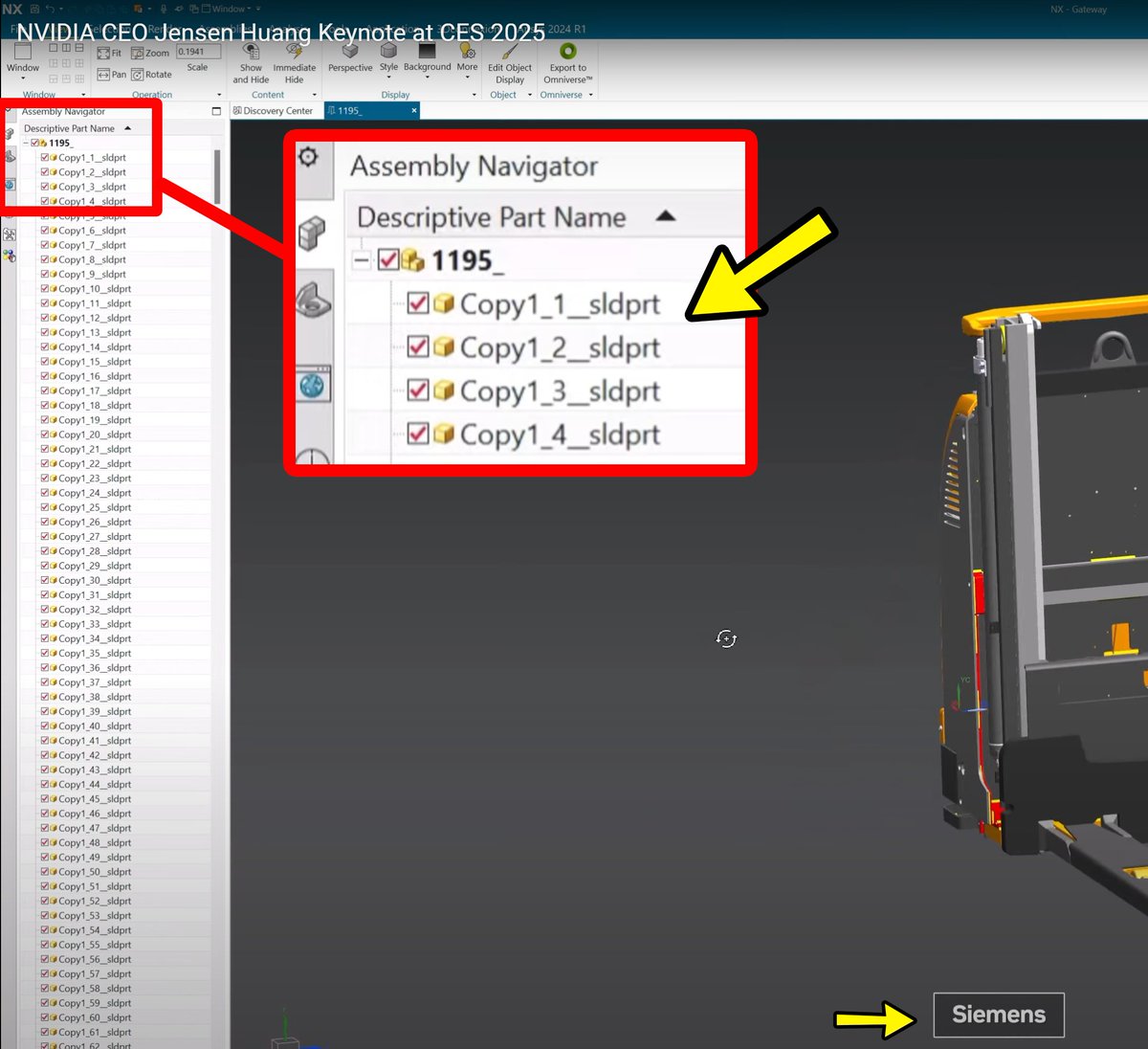
Task: Select the Fit view tool
Action: (x=111, y=53)
